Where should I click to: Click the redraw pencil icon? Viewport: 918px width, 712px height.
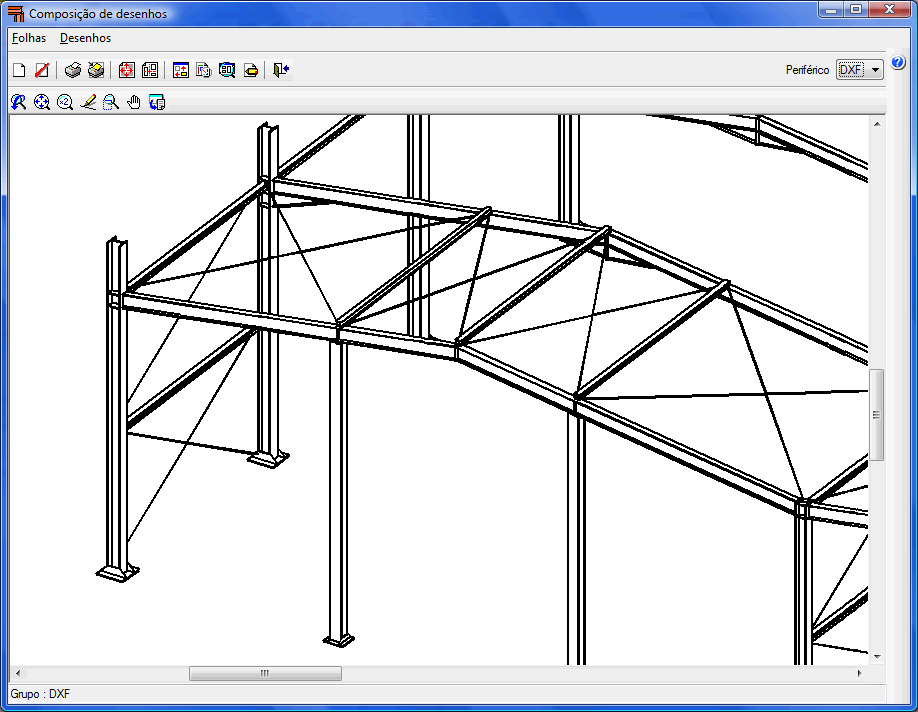[x=88, y=102]
